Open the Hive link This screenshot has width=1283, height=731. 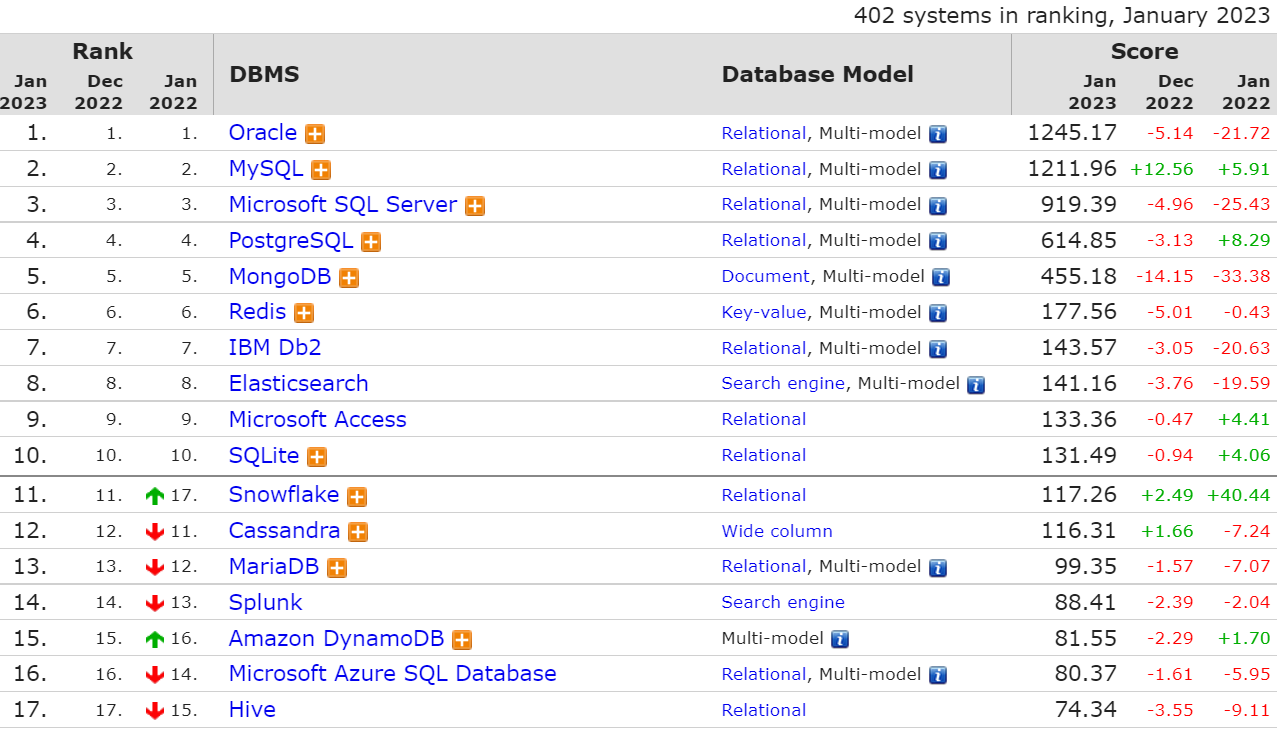(252, 710)
